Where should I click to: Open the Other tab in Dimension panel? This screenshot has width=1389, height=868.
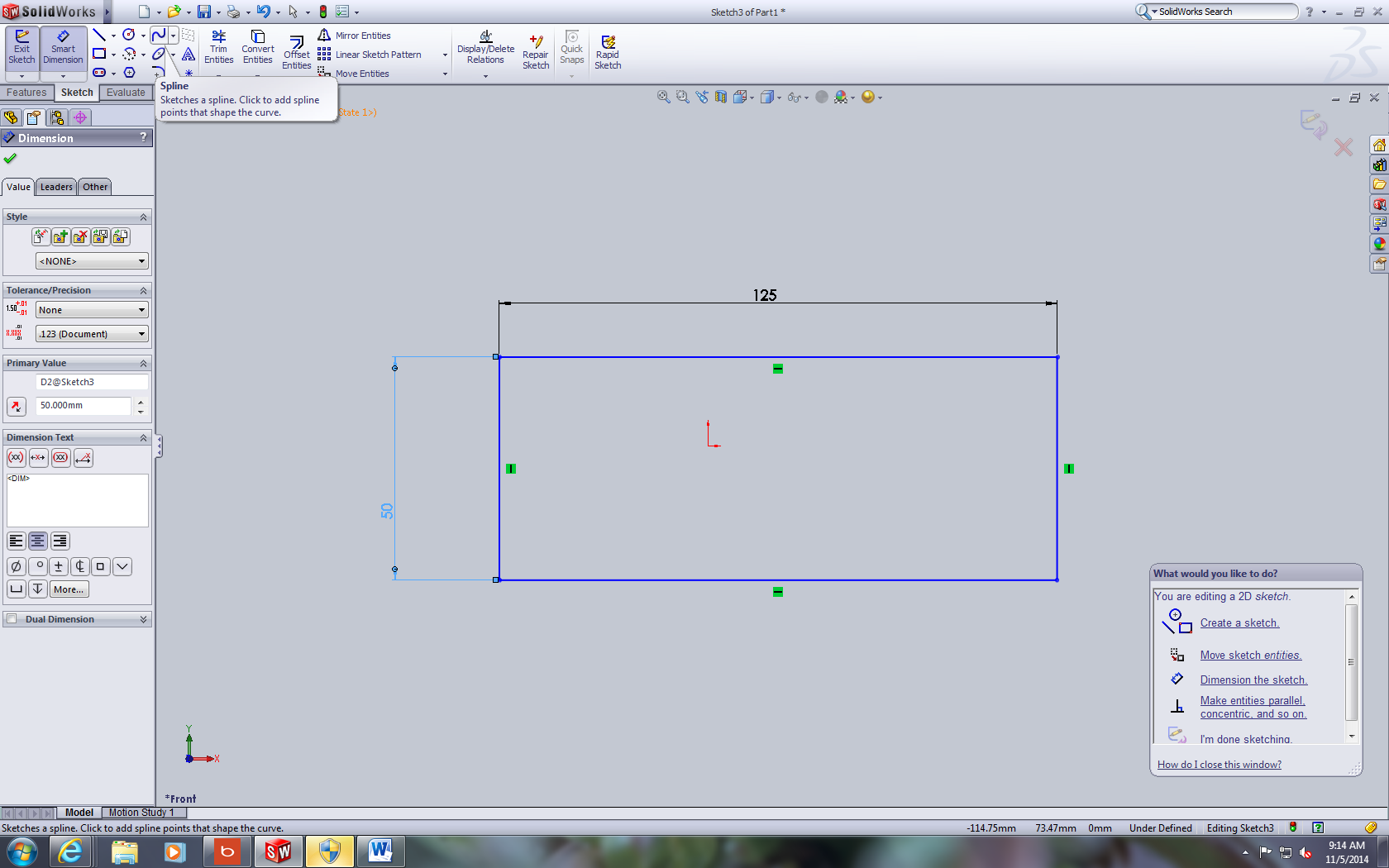tap(95, 187)
